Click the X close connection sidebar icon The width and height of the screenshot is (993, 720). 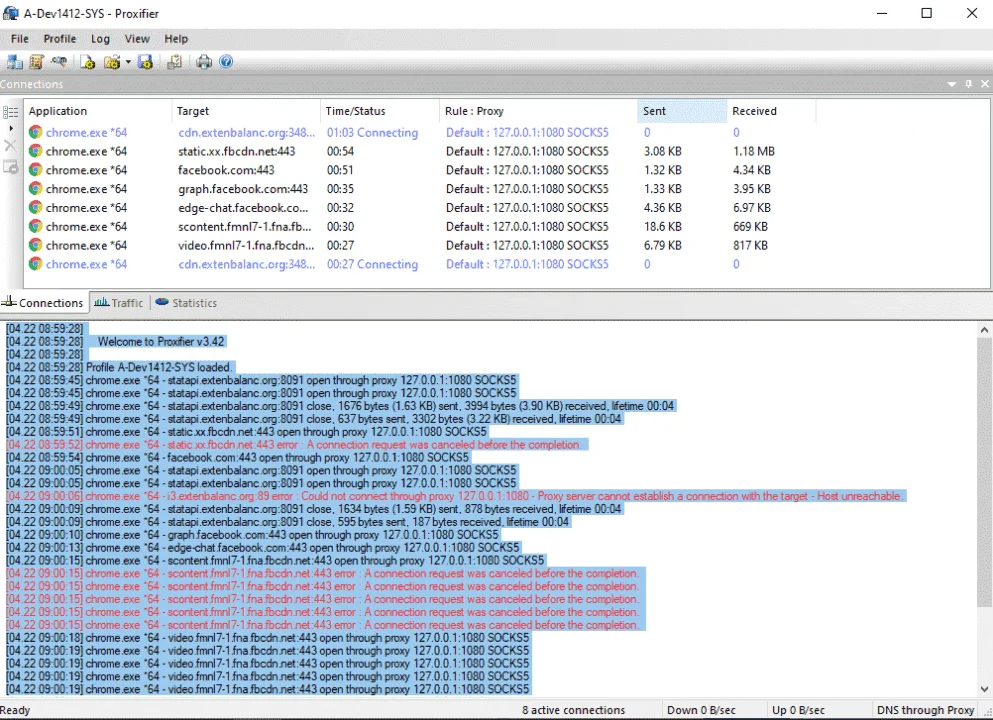[10, 146]
